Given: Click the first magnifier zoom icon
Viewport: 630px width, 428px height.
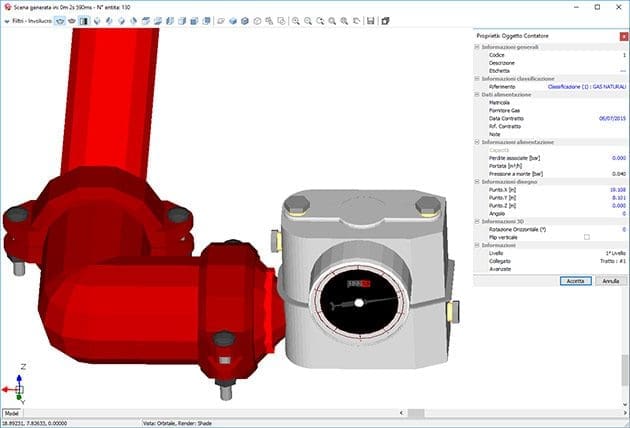Looking at the screenshot, I should pos(295,20).
